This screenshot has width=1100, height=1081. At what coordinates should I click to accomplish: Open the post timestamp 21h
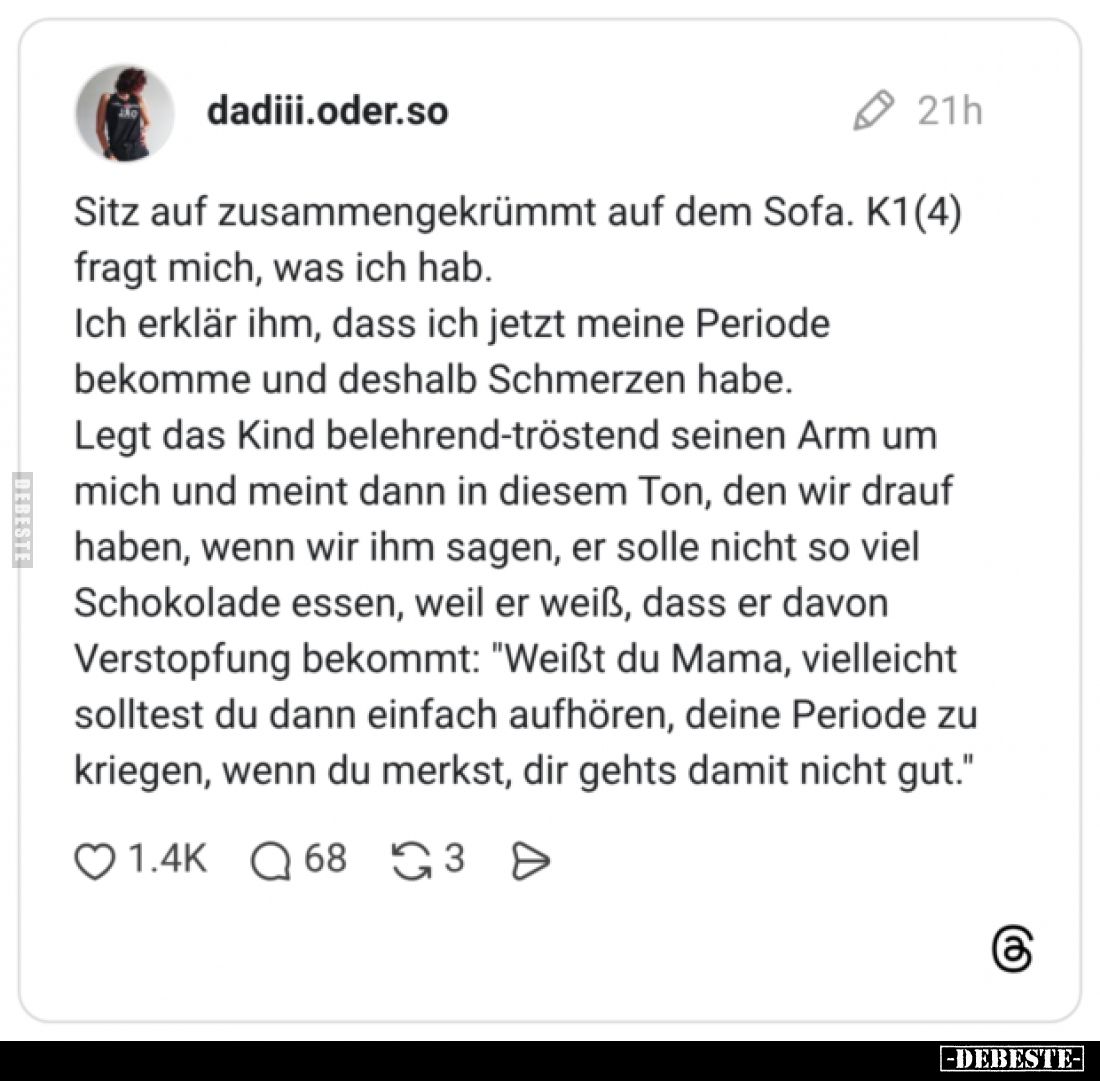(x=948, y=112)
